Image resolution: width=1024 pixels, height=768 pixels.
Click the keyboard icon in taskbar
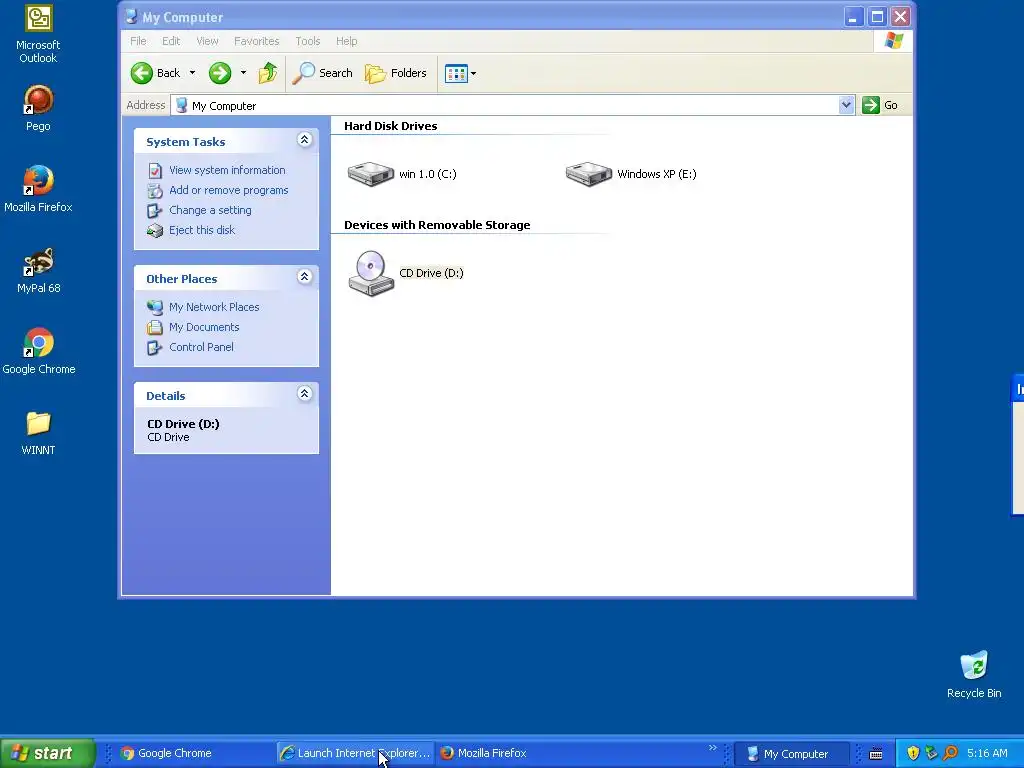point(876,754)
